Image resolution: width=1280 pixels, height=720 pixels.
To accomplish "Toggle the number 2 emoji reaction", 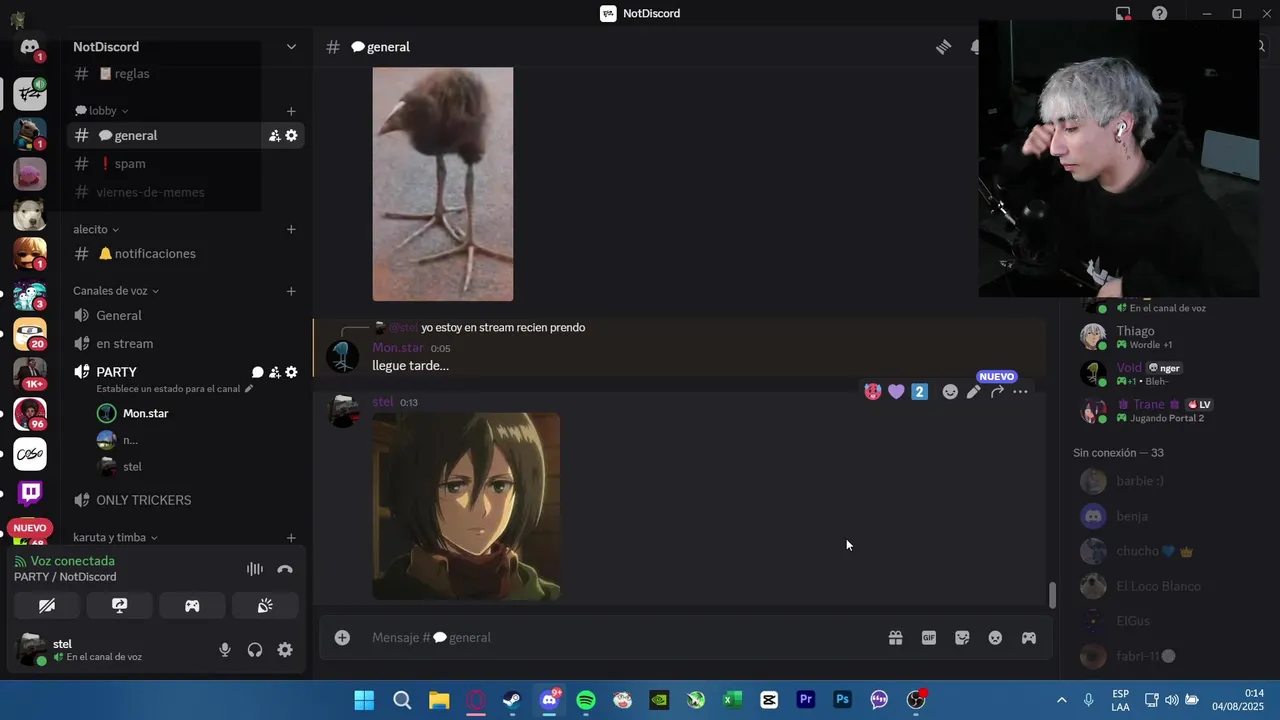I will click(919, 392).
